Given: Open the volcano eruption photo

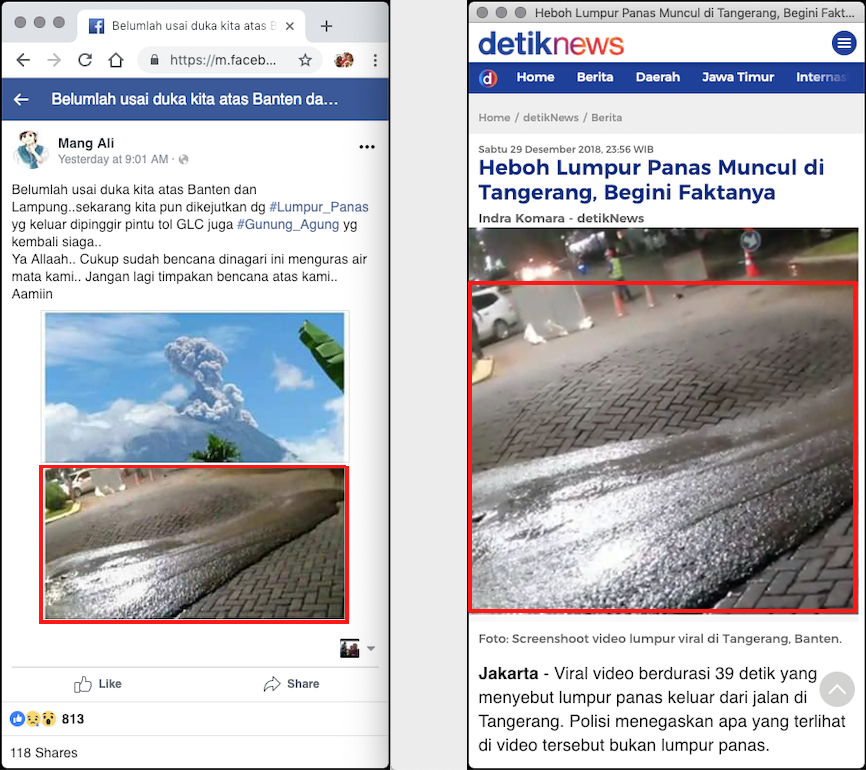Looking at the screenshot, I should coord(194,386).
